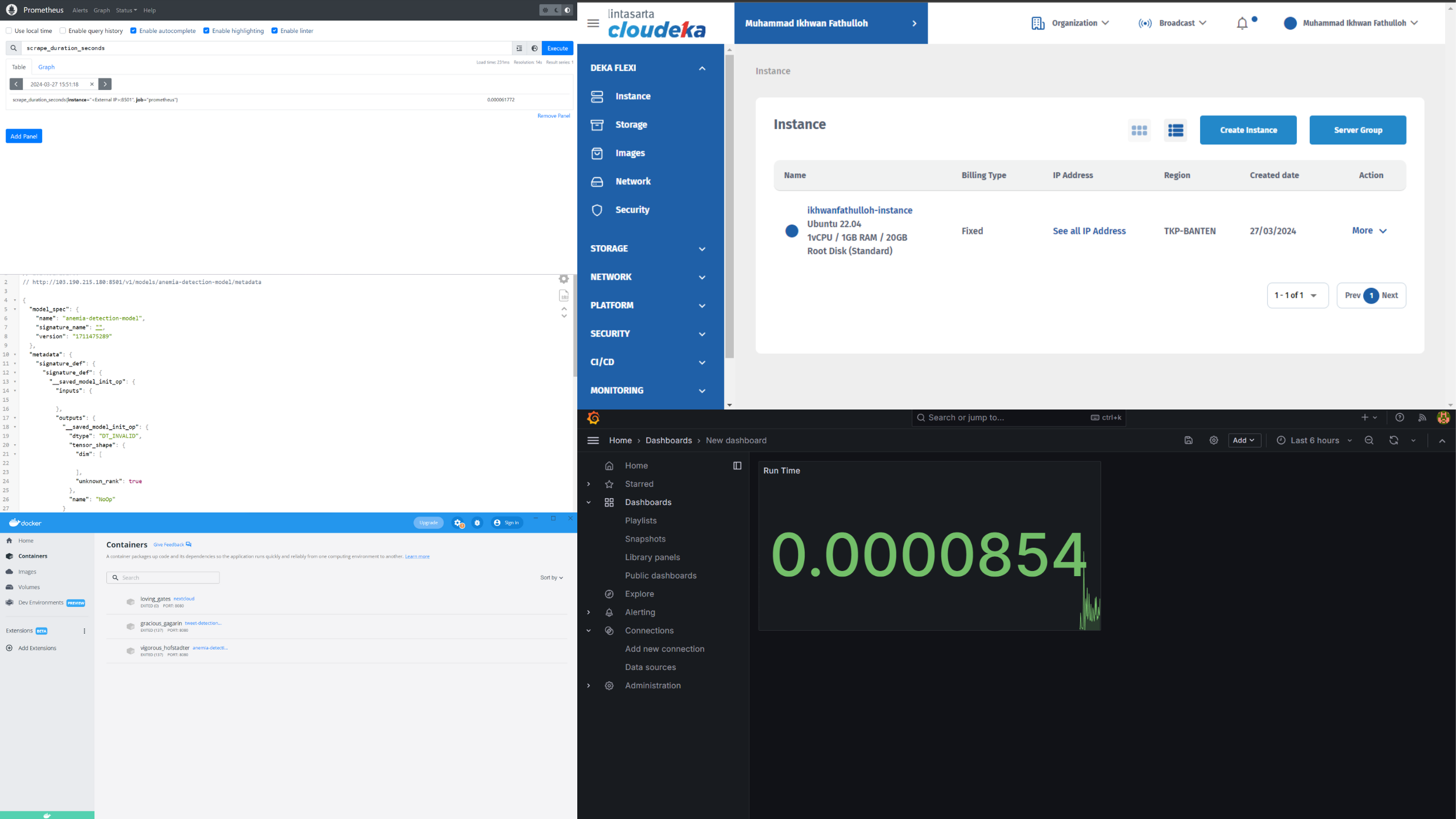
Task: Save the Grafana dashboard
Action: pyautogui.click(x=1189, y=440)
